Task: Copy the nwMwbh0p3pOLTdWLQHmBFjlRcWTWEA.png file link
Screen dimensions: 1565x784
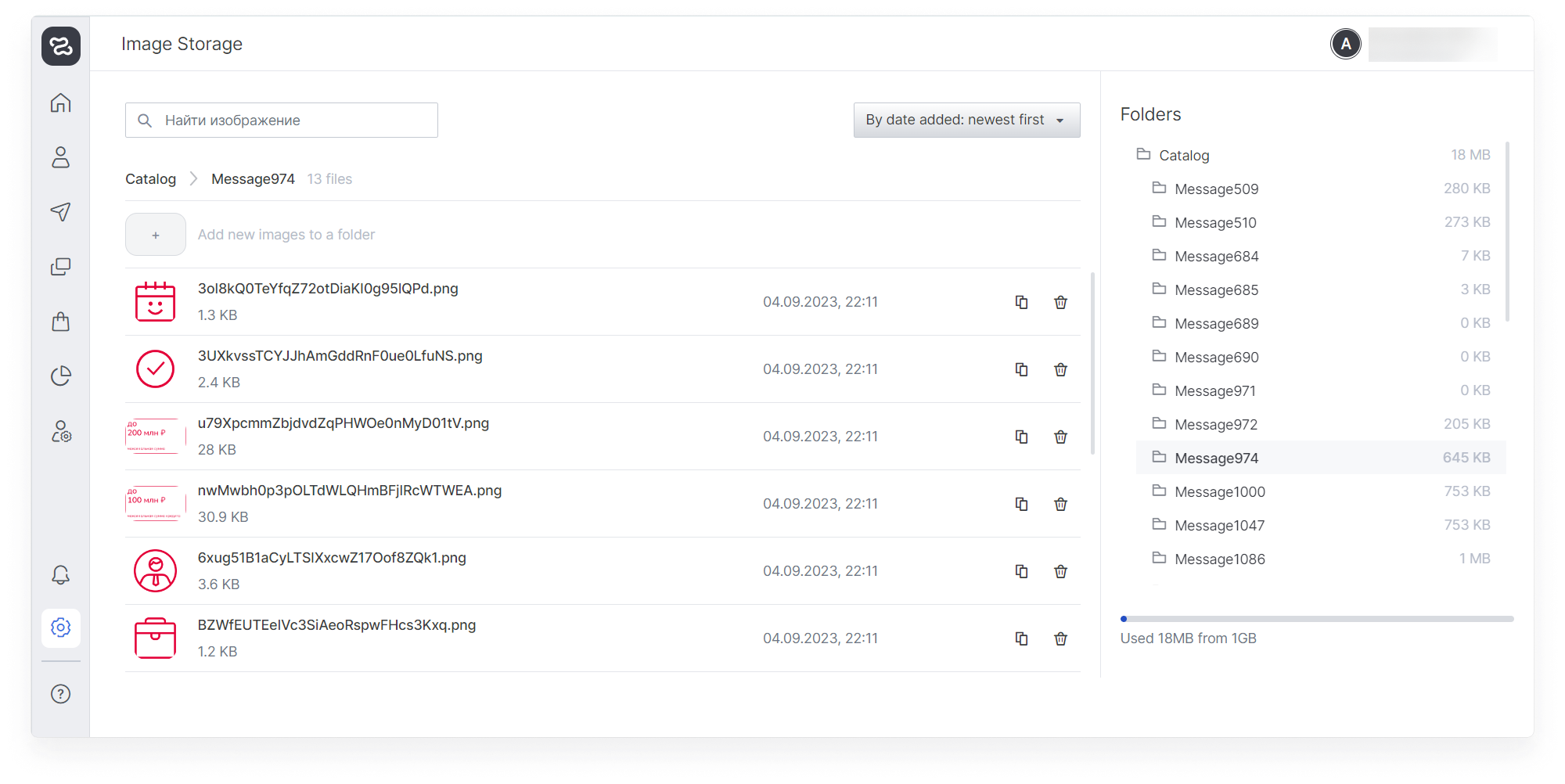Action: 1021,504
